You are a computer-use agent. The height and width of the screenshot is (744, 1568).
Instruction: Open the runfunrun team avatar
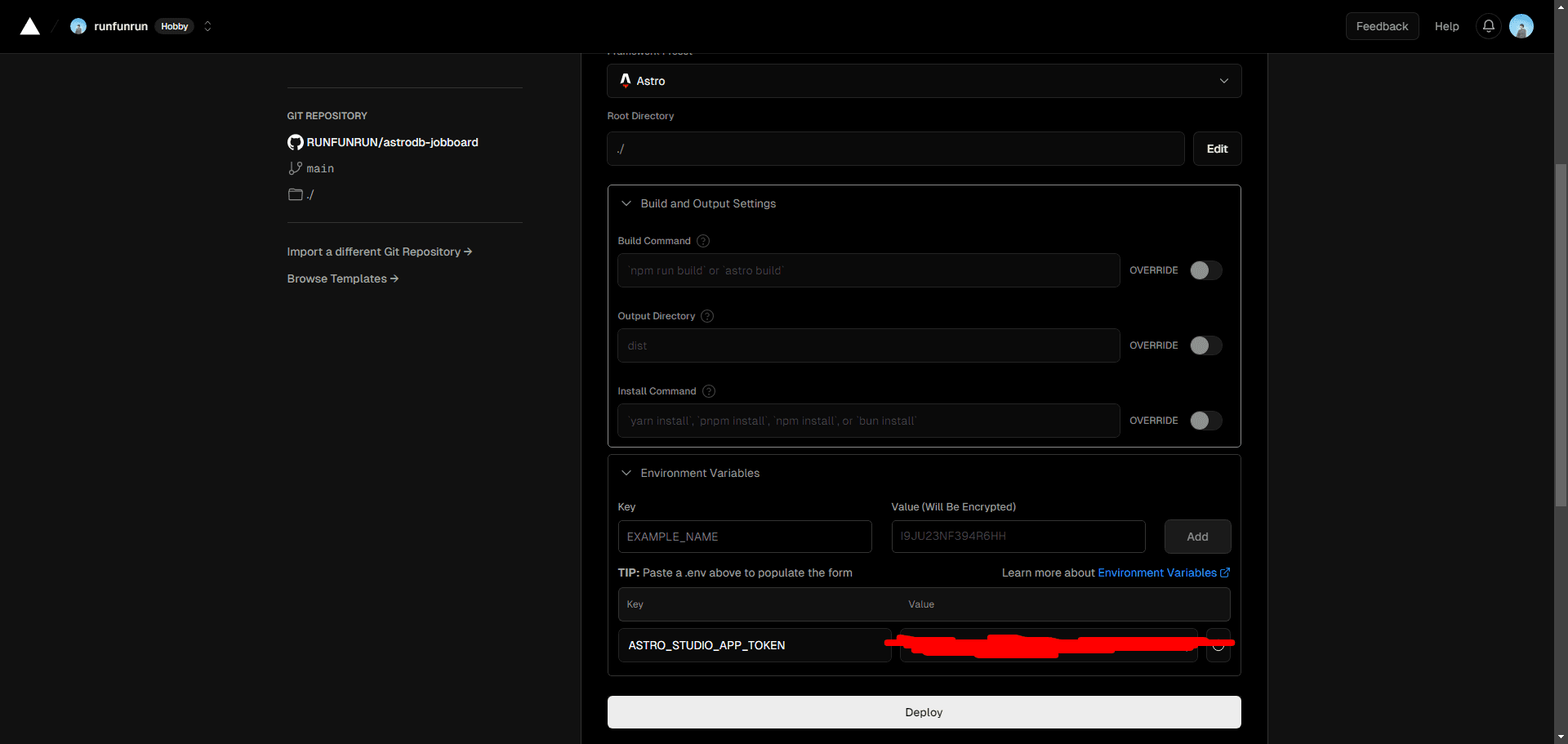click(78, 26)
